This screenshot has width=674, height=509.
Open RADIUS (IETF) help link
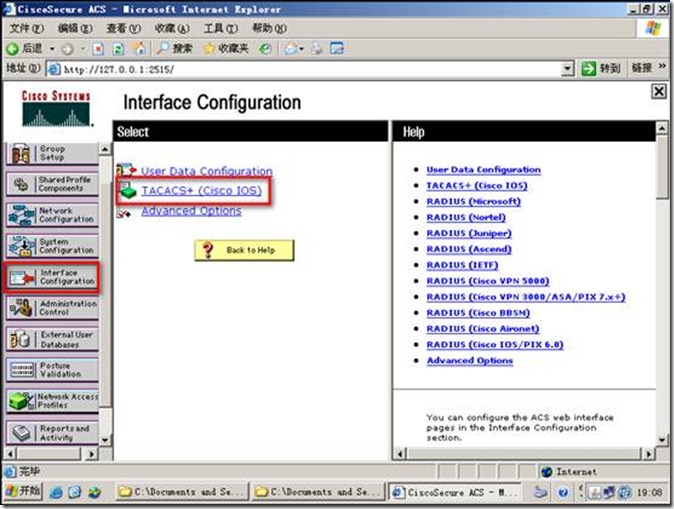tap(462, 265)
